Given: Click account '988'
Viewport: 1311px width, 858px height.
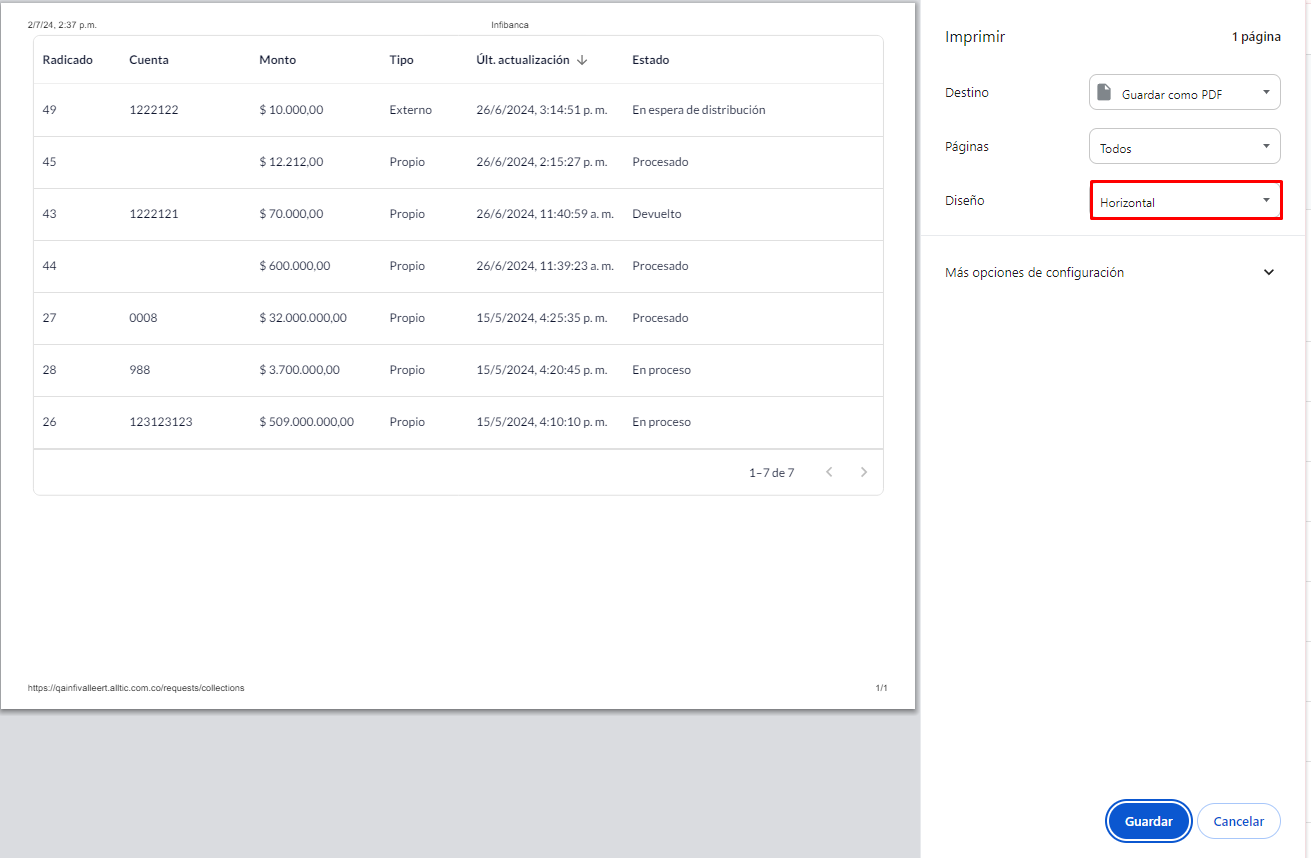Looking at the screenshot, I should click(x=140, y=370).
